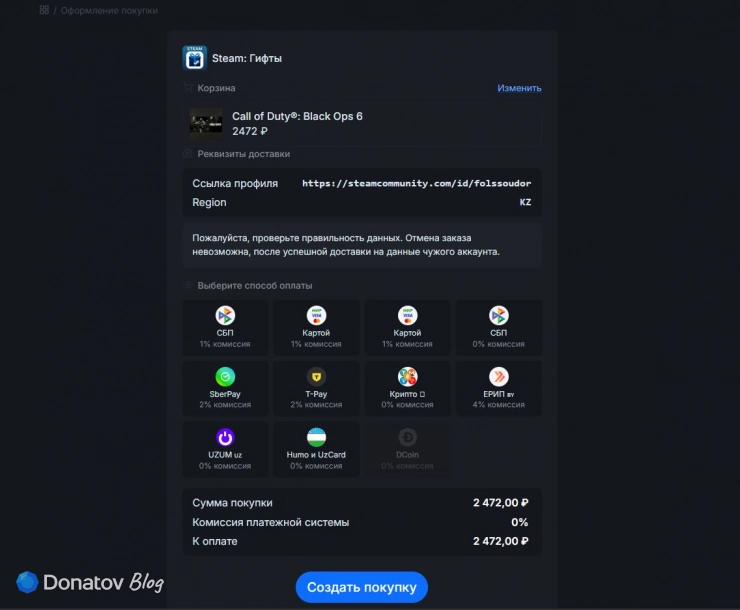Screen dimensions: 740x610
Task: Click the Оформление покупки breadcrumb
Action: tap(109, 10)
